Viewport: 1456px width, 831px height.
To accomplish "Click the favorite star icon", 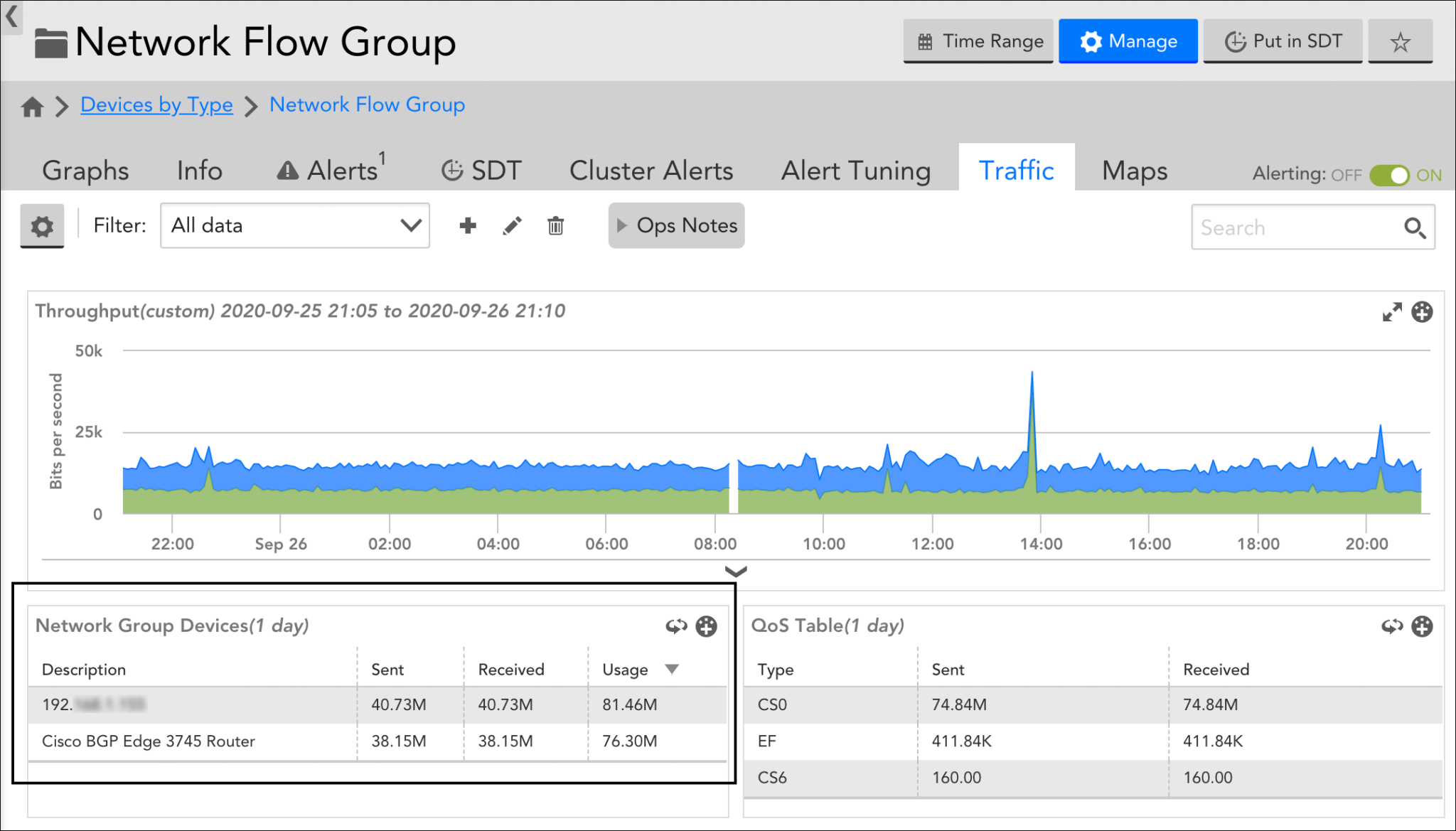I will (x=1400, y=42).
